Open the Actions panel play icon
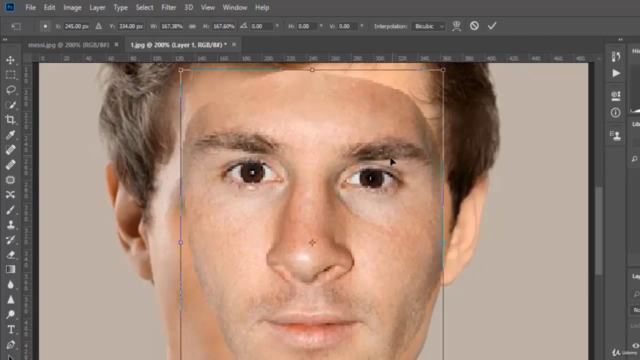Viewport: 640px width, 360px height. click(x=616, y=73)
